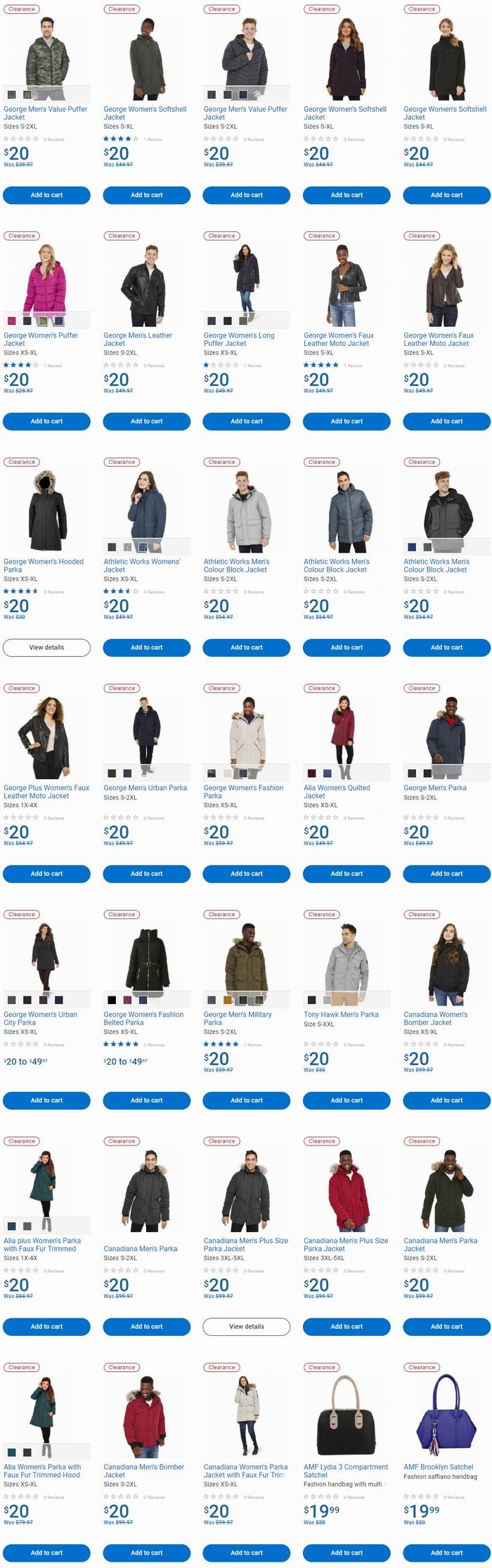Open AMF Lydia 3 Compartment Satchel link
This screenshot has width=492, height=1568.
346,1471
